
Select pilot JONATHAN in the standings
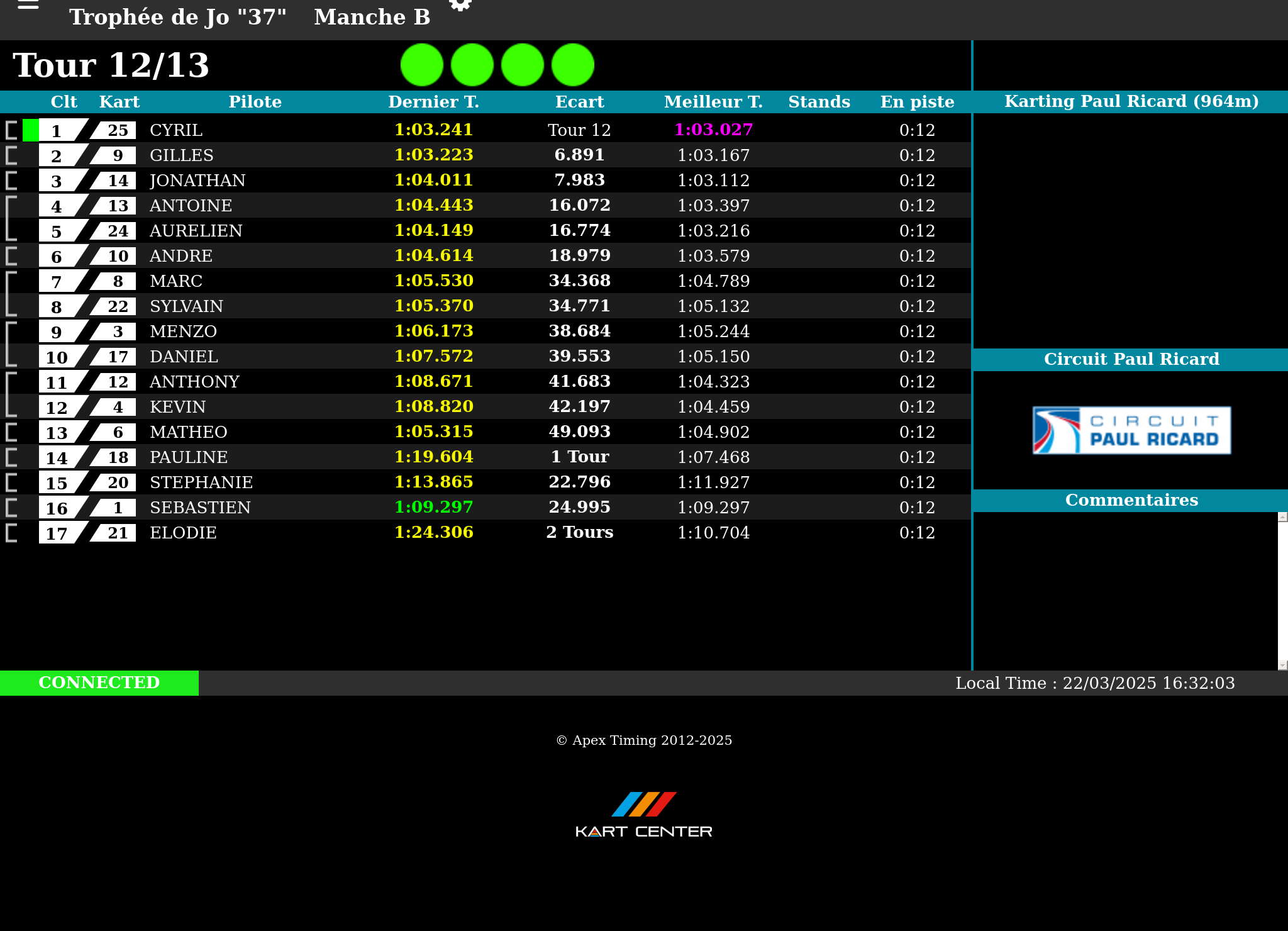(197, 181)
